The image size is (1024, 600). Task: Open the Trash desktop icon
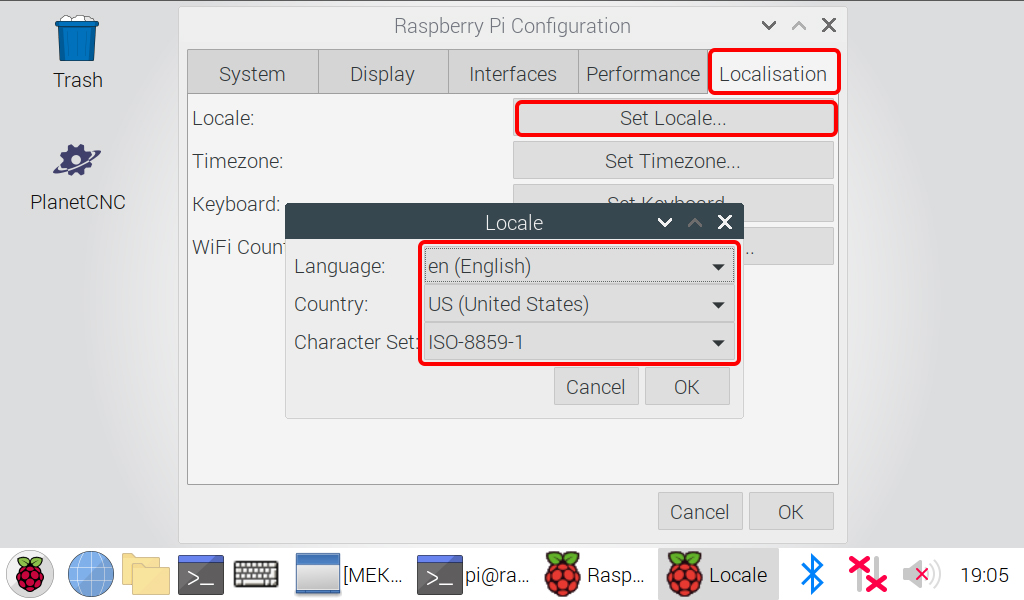pos(77,53)
